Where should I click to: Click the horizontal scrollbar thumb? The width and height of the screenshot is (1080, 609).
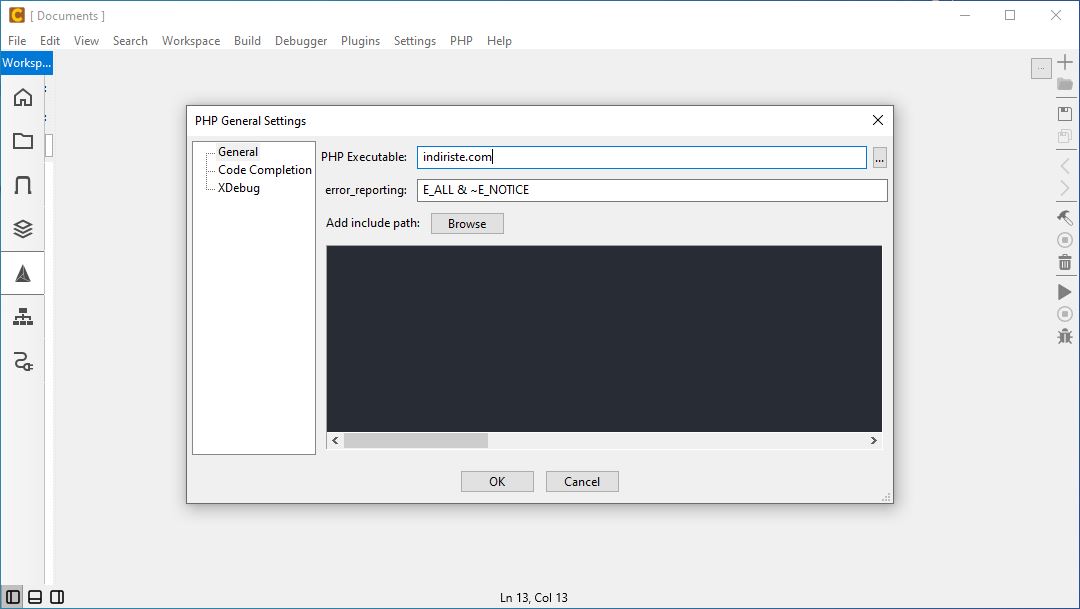(416, 440)
